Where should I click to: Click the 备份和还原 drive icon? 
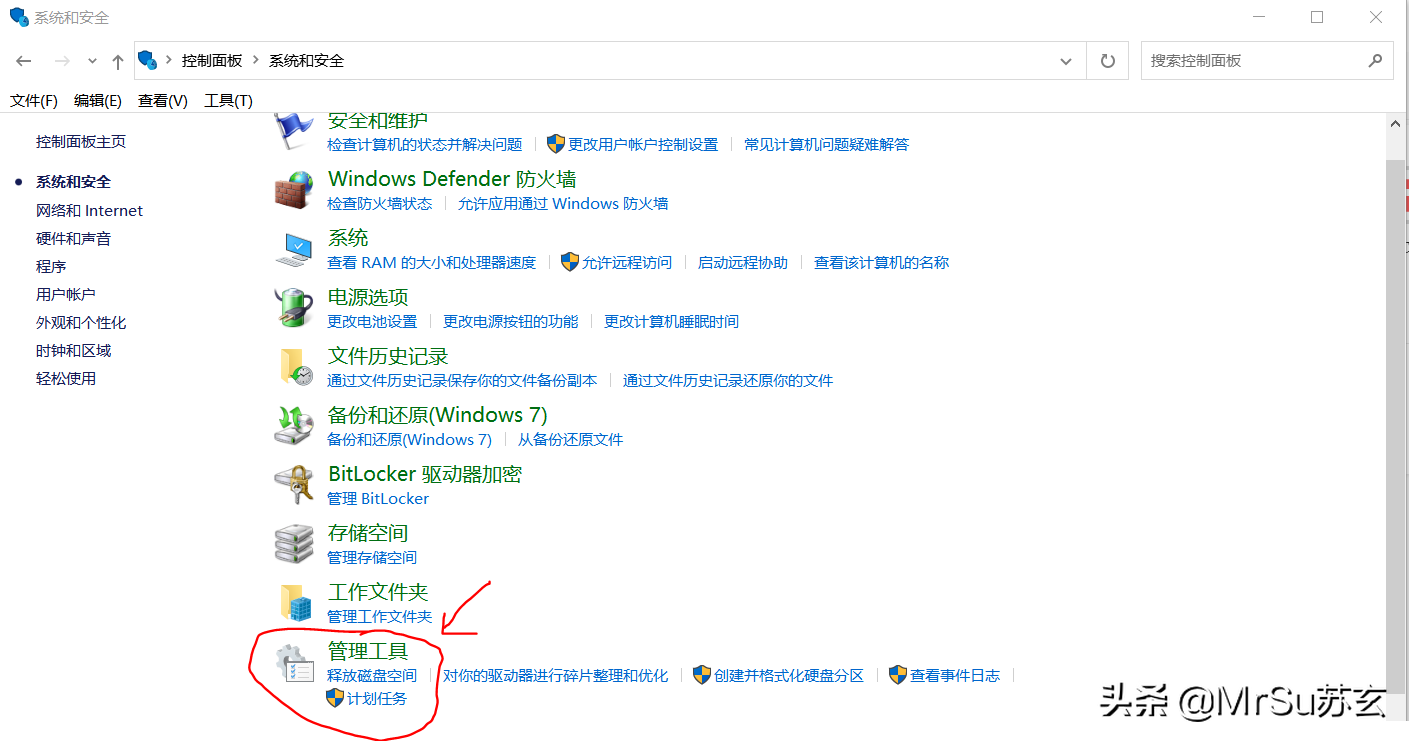(294, 425)
